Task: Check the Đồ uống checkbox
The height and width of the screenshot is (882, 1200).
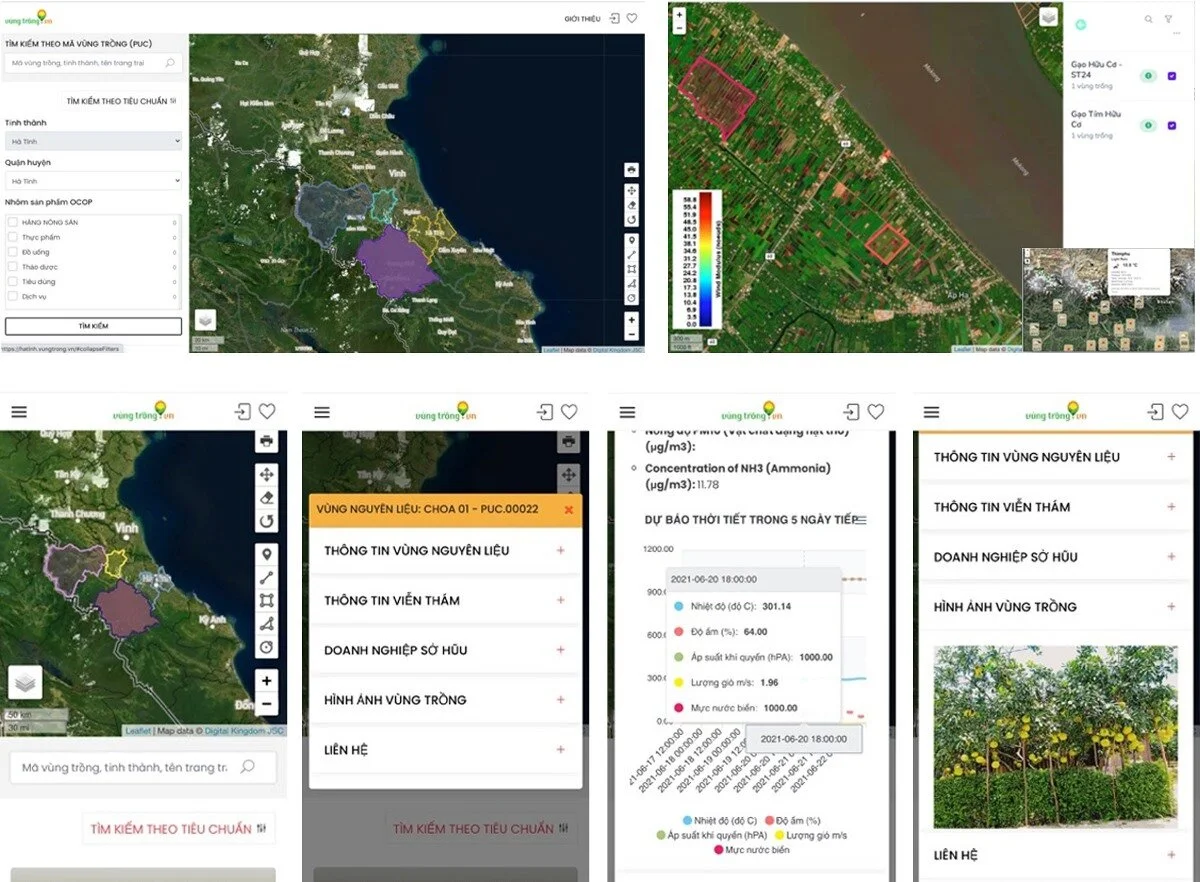Action: pyautogui.click(x=12, y=252)
